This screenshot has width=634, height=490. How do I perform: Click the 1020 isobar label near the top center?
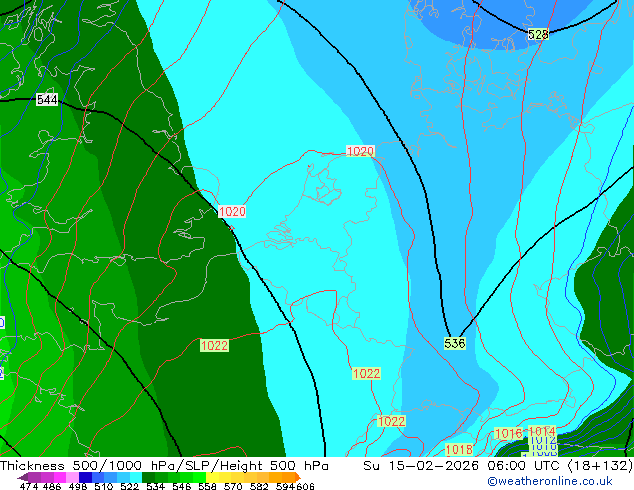tap(360, 151)
